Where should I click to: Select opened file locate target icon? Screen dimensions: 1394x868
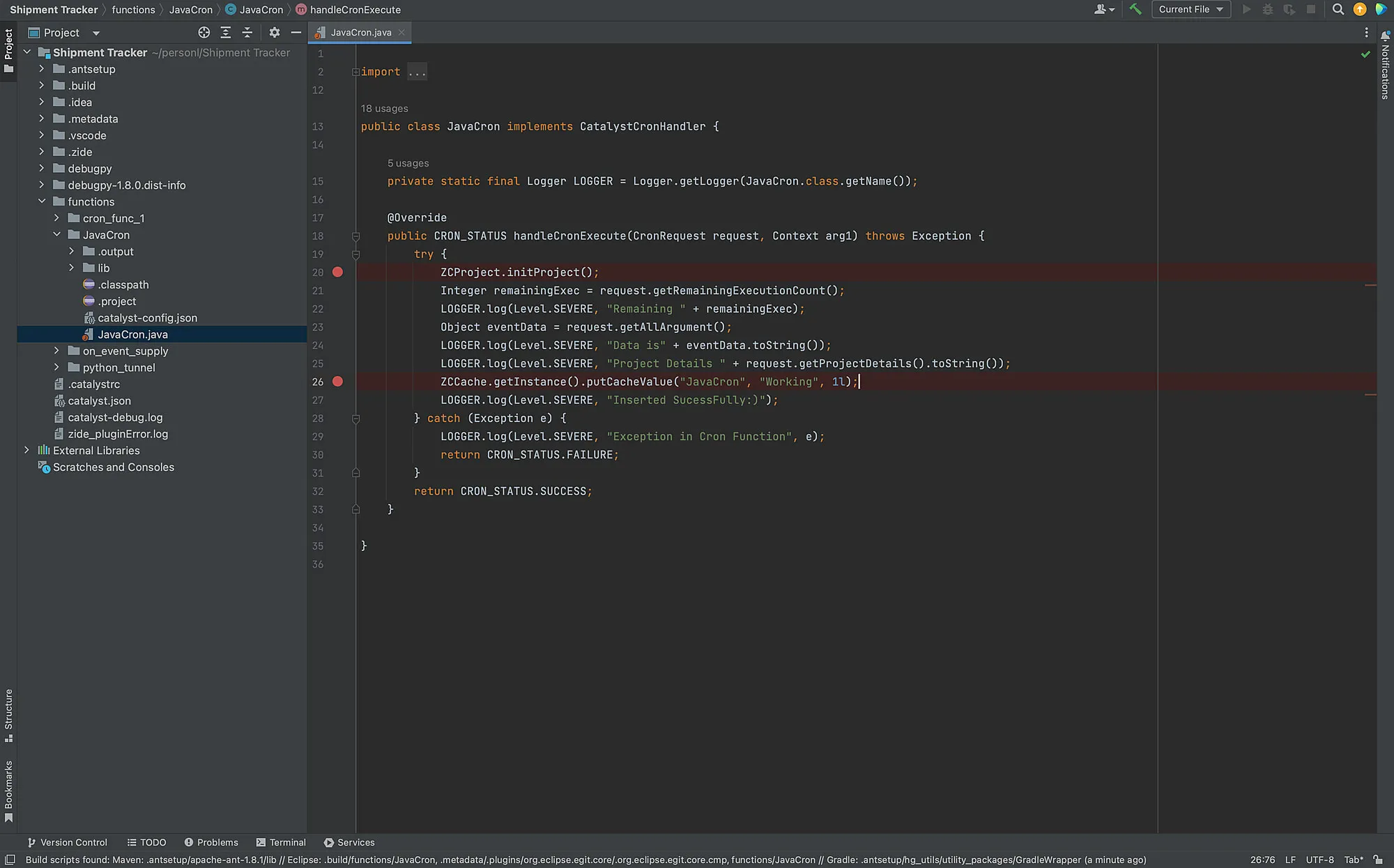click(x=204, y=33)
